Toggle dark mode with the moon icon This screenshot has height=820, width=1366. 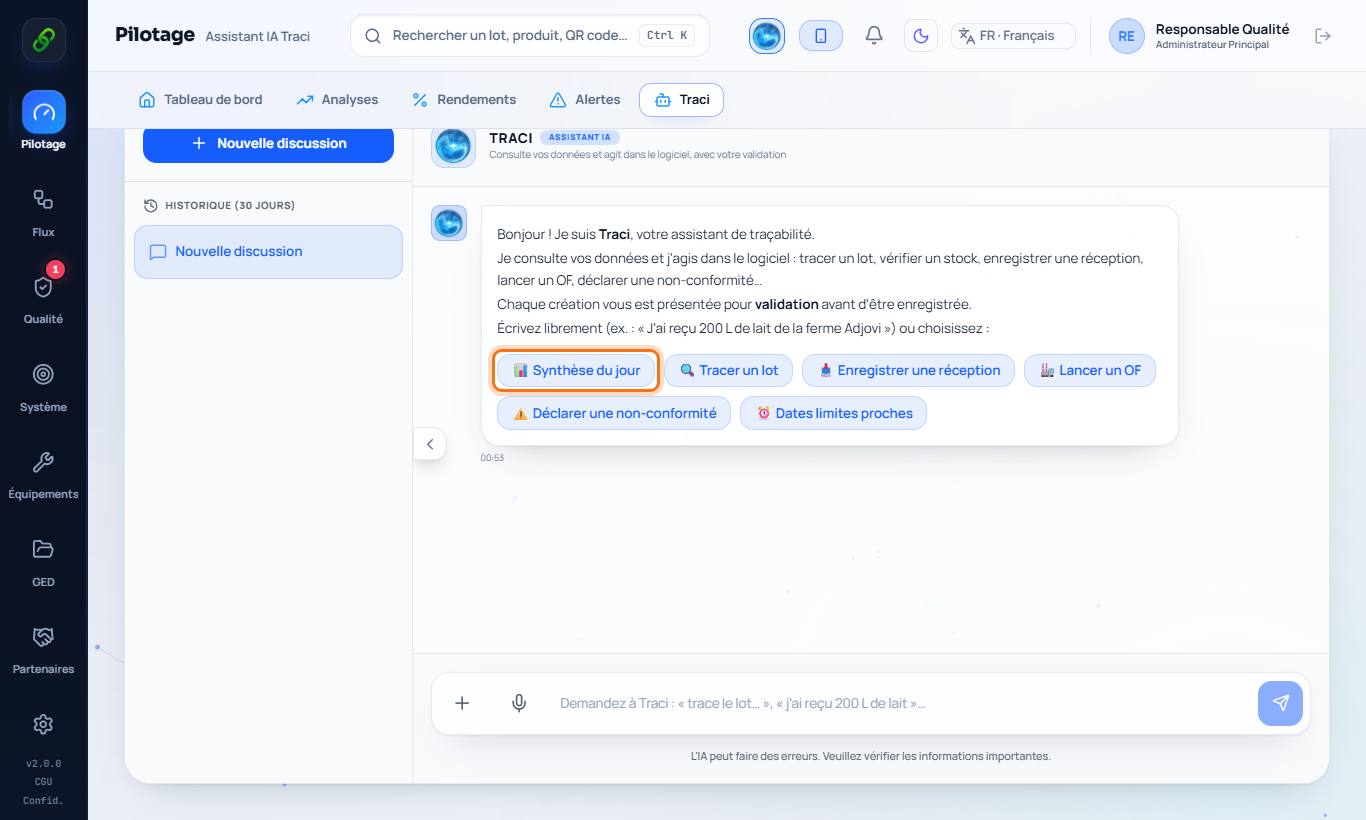(x=921, y=36)
